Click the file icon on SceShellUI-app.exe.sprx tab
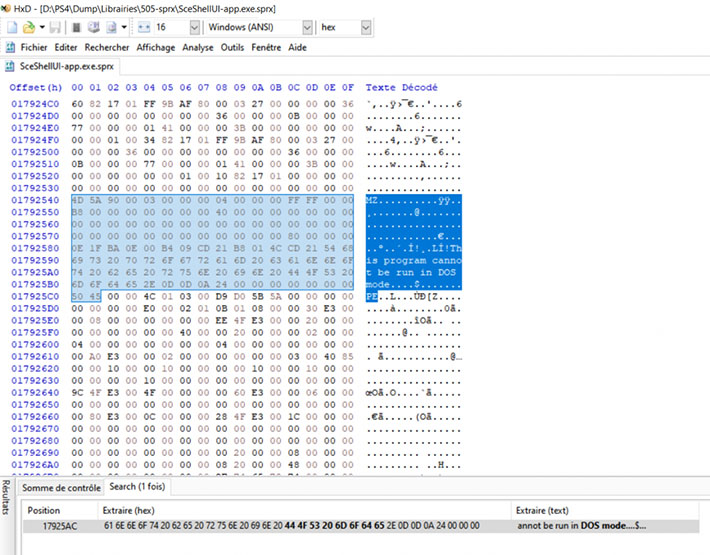Image resolution: width=710 pixels, height=555 pixels. 10,67
